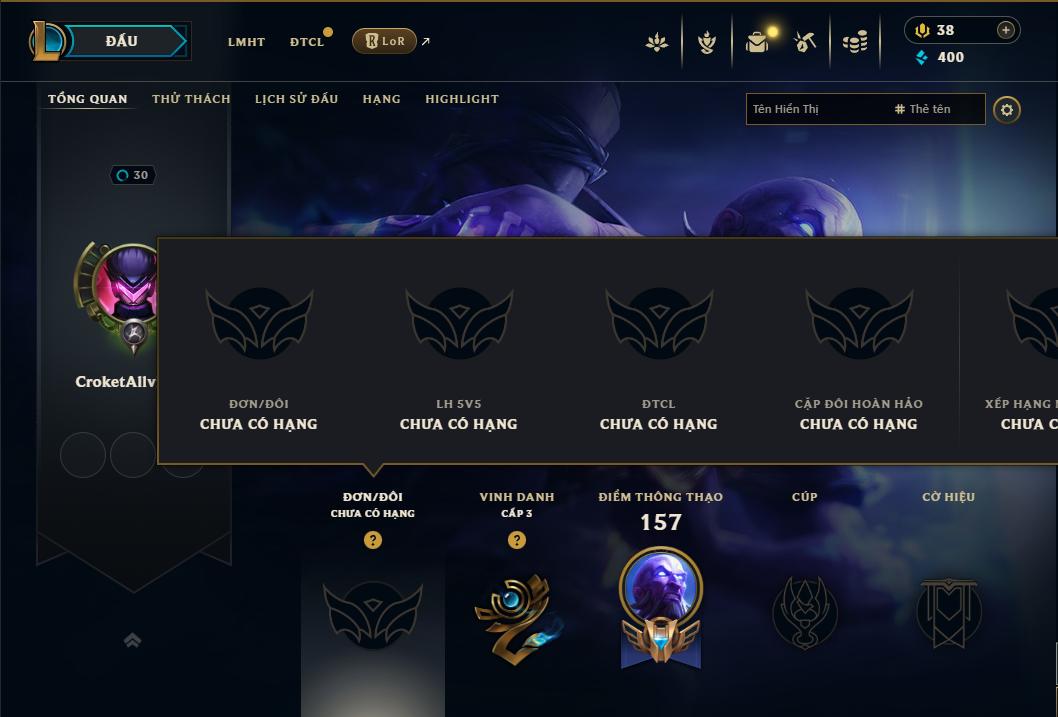Image resolution: width=1058 pixels, height=717 pixels.
Task: Click the ĐẤU play button
Action: [127, 41]
